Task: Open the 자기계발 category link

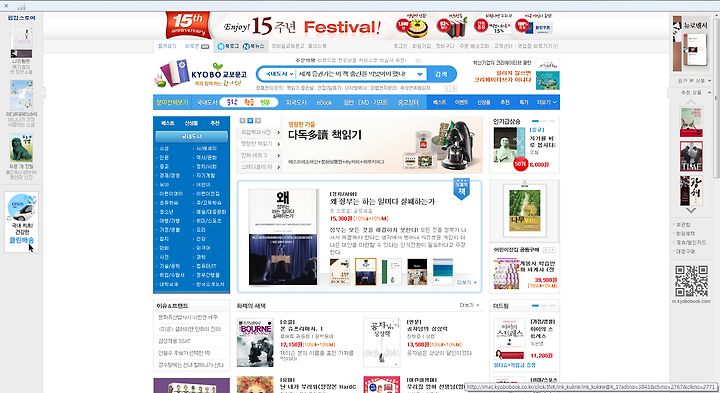Action: [x=205, y=175]
